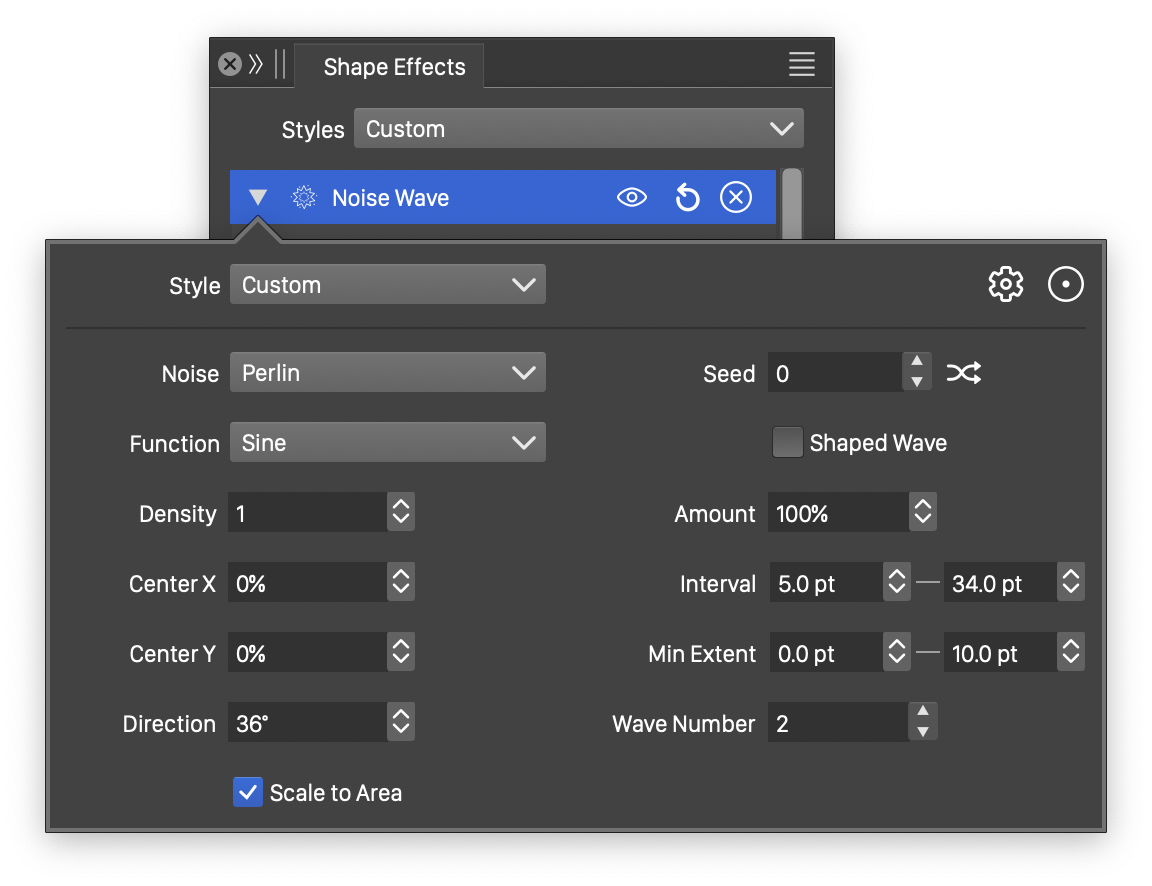The width and height of the screenshot is (1152, 886).
Task: Toggle Noise Wave visibility with the eye icon
Action: coord(632,198)
